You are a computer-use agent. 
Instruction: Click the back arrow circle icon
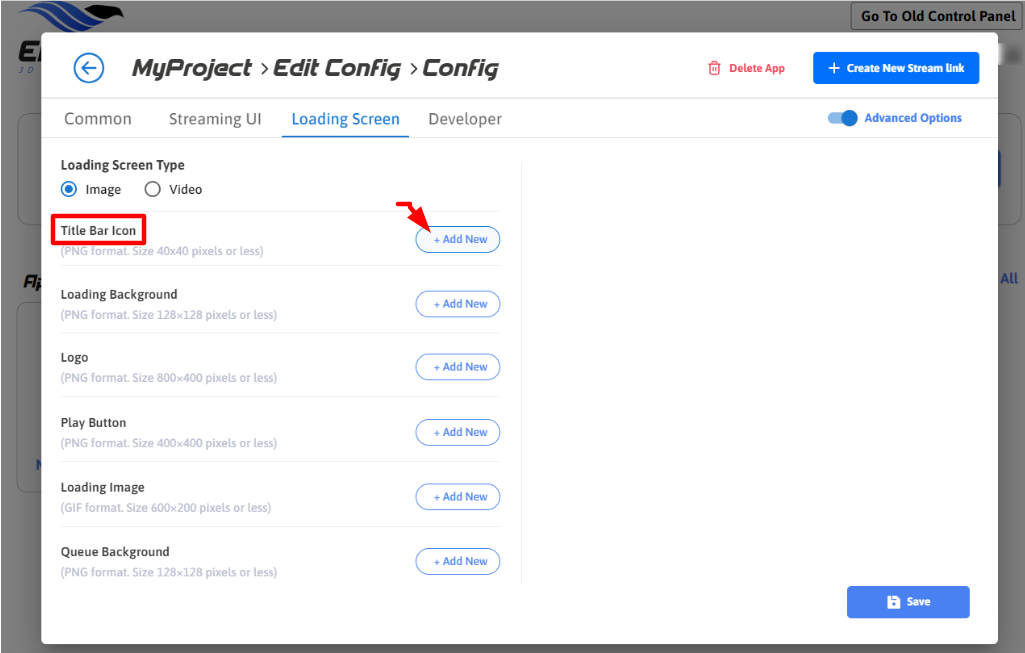[x=89, y=68]
